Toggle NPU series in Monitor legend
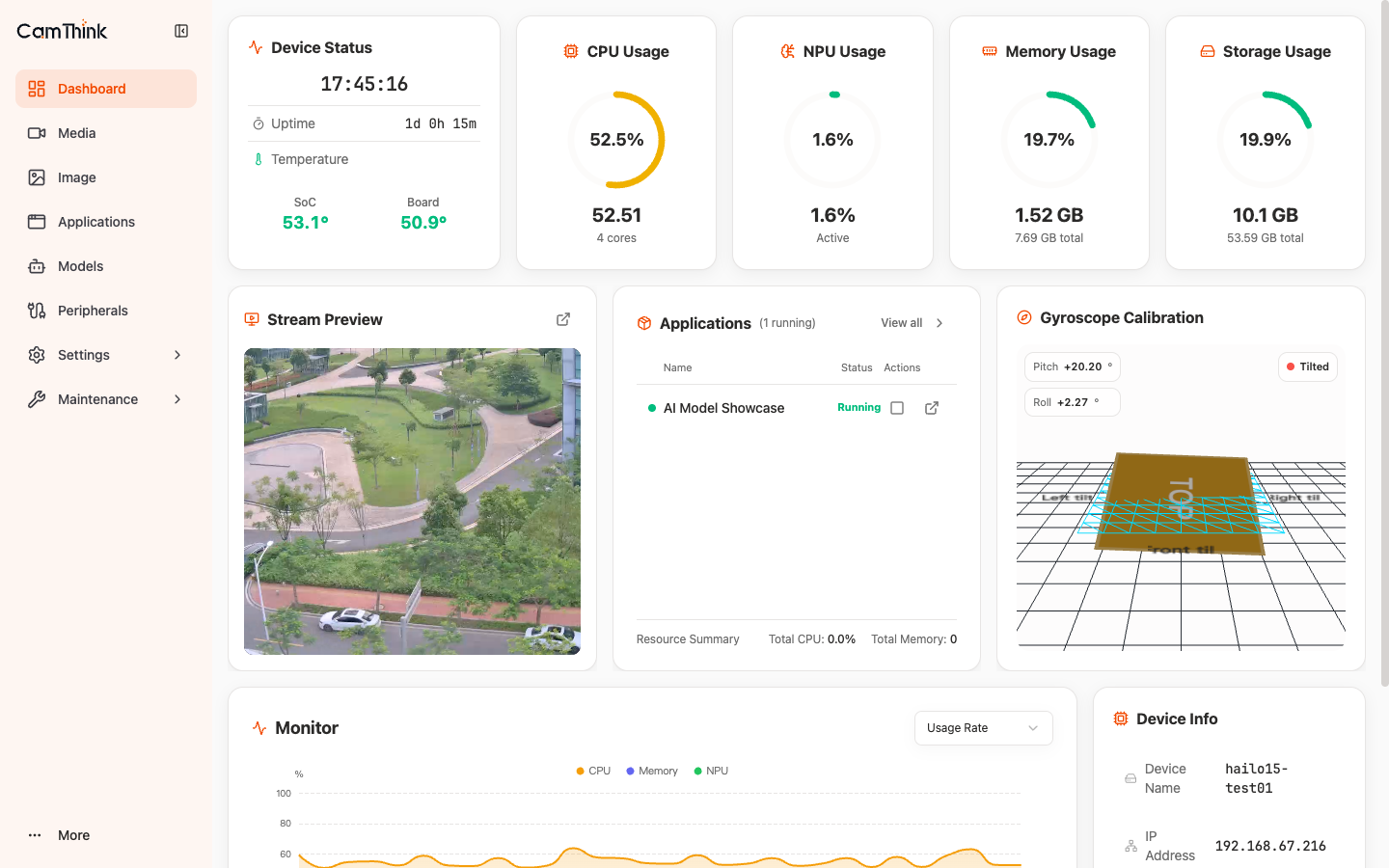The image size is (1389, 868). click(x=712, y=771)
